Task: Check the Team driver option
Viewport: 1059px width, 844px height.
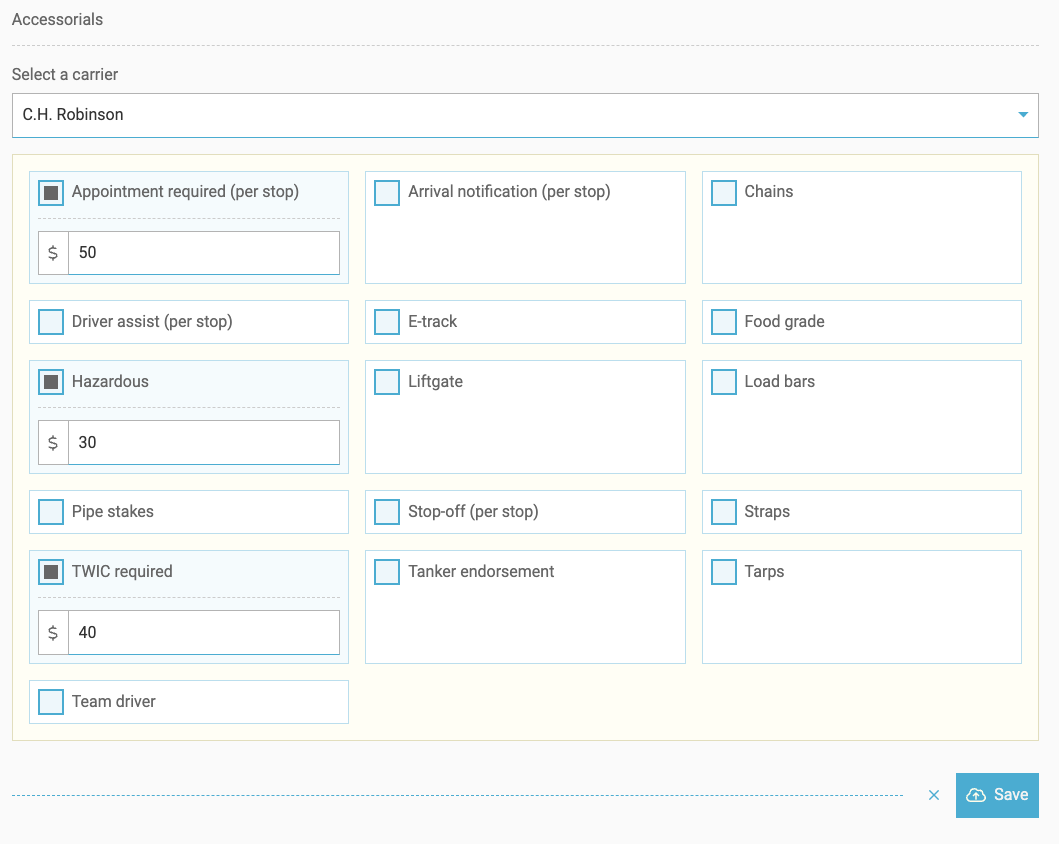Action: 51,703
